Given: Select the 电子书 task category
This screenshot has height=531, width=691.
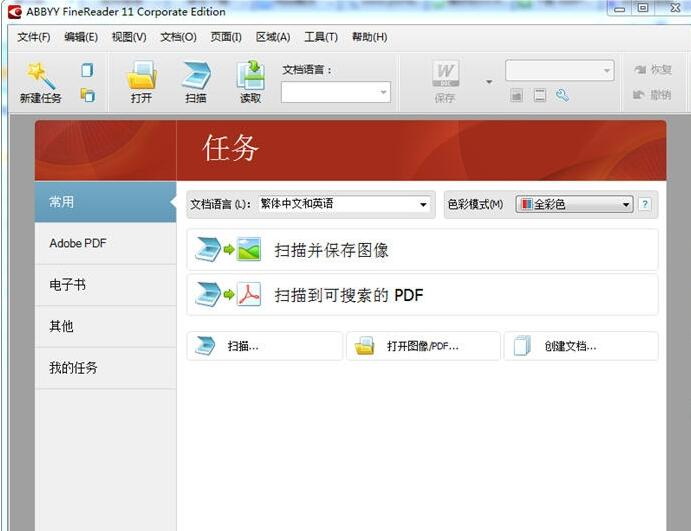Looking at the screenshot, I should (68, 285).
